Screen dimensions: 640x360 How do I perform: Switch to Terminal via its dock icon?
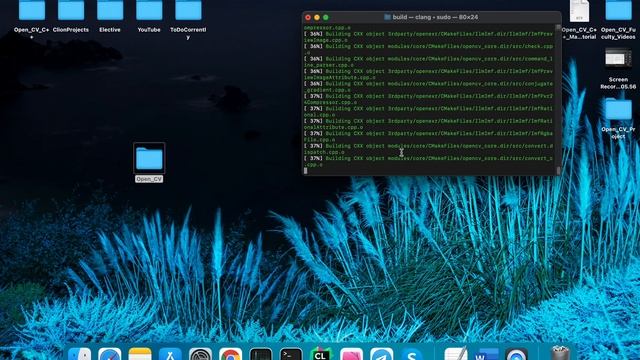click(291, 353)
